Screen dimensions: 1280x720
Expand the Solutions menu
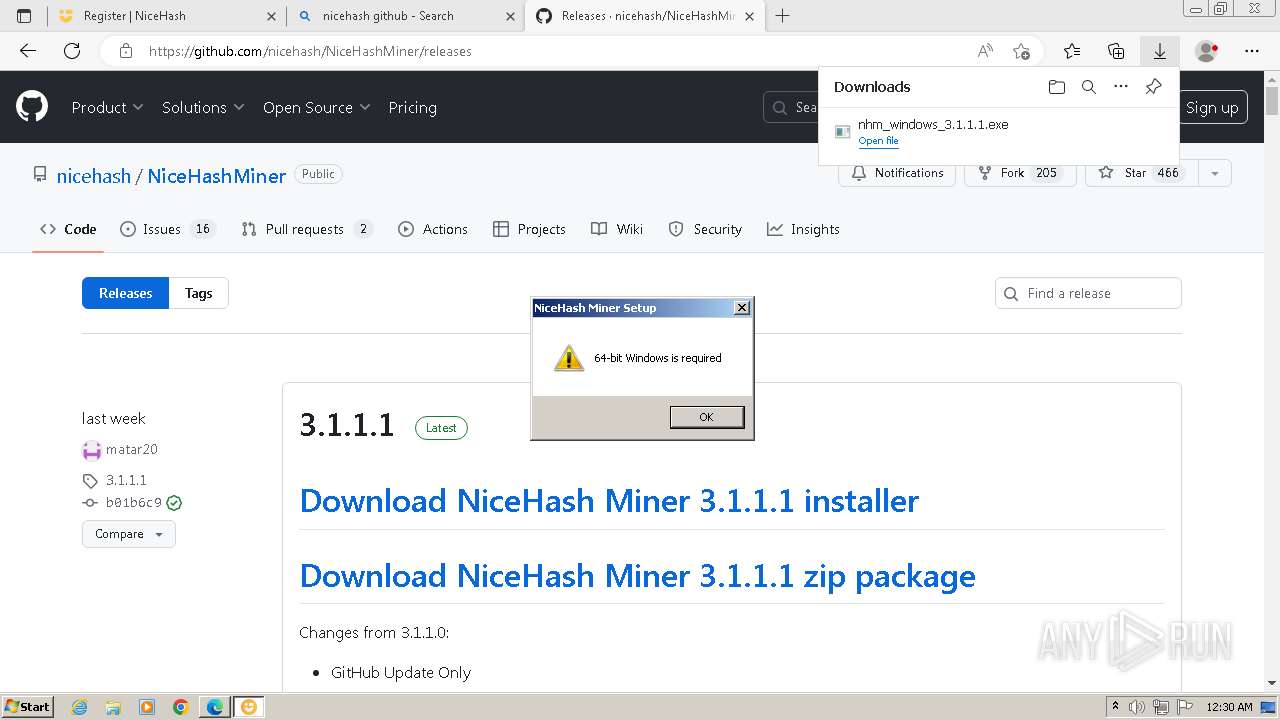click(x=202, y=107)
